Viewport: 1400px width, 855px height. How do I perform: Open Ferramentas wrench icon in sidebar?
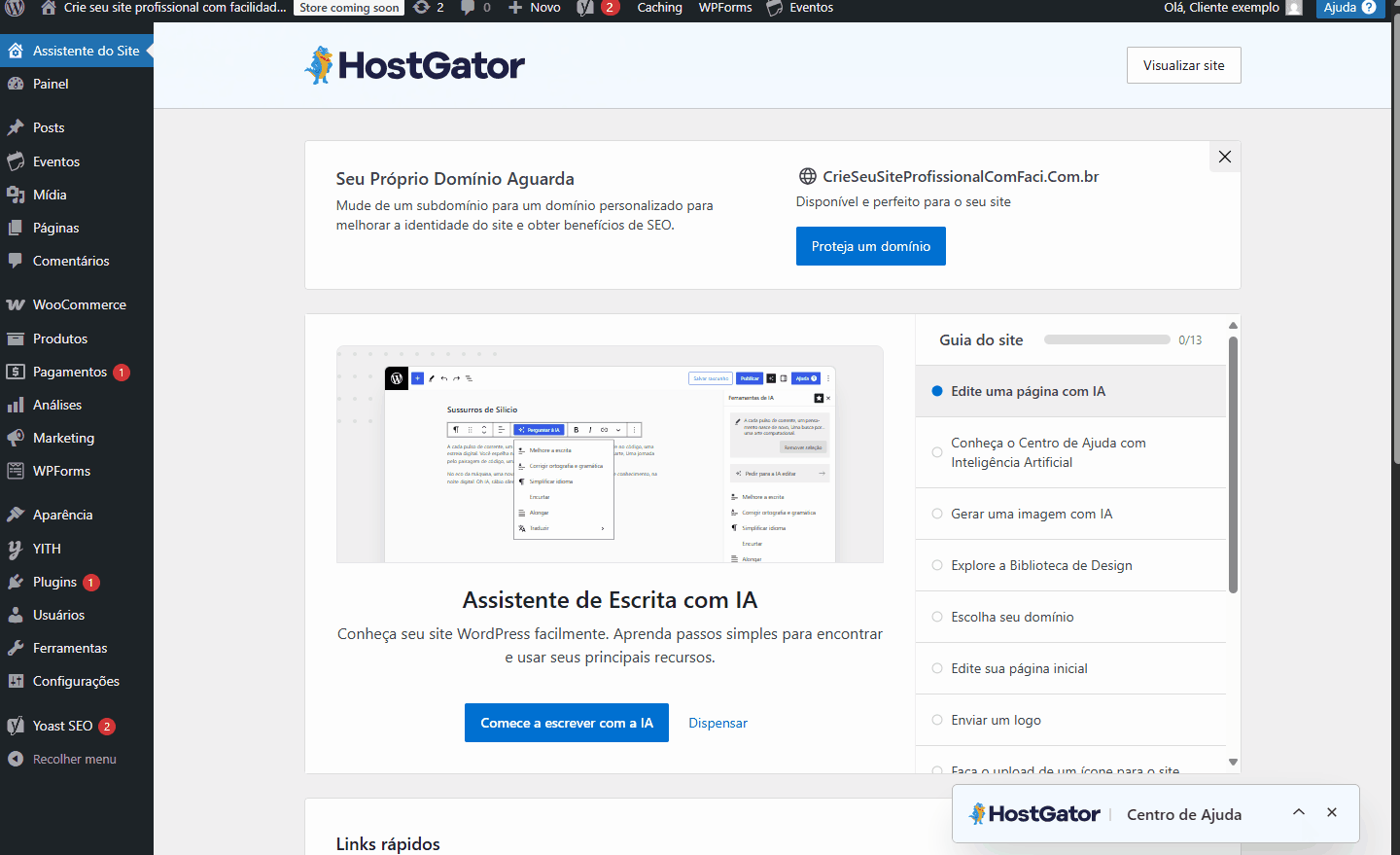[16, 648]
